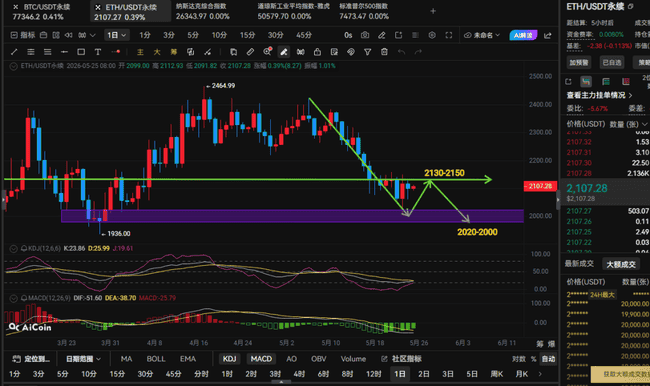Open 查看主力挂单情况 link
The image size is (650, 386).
coord(599,95)
